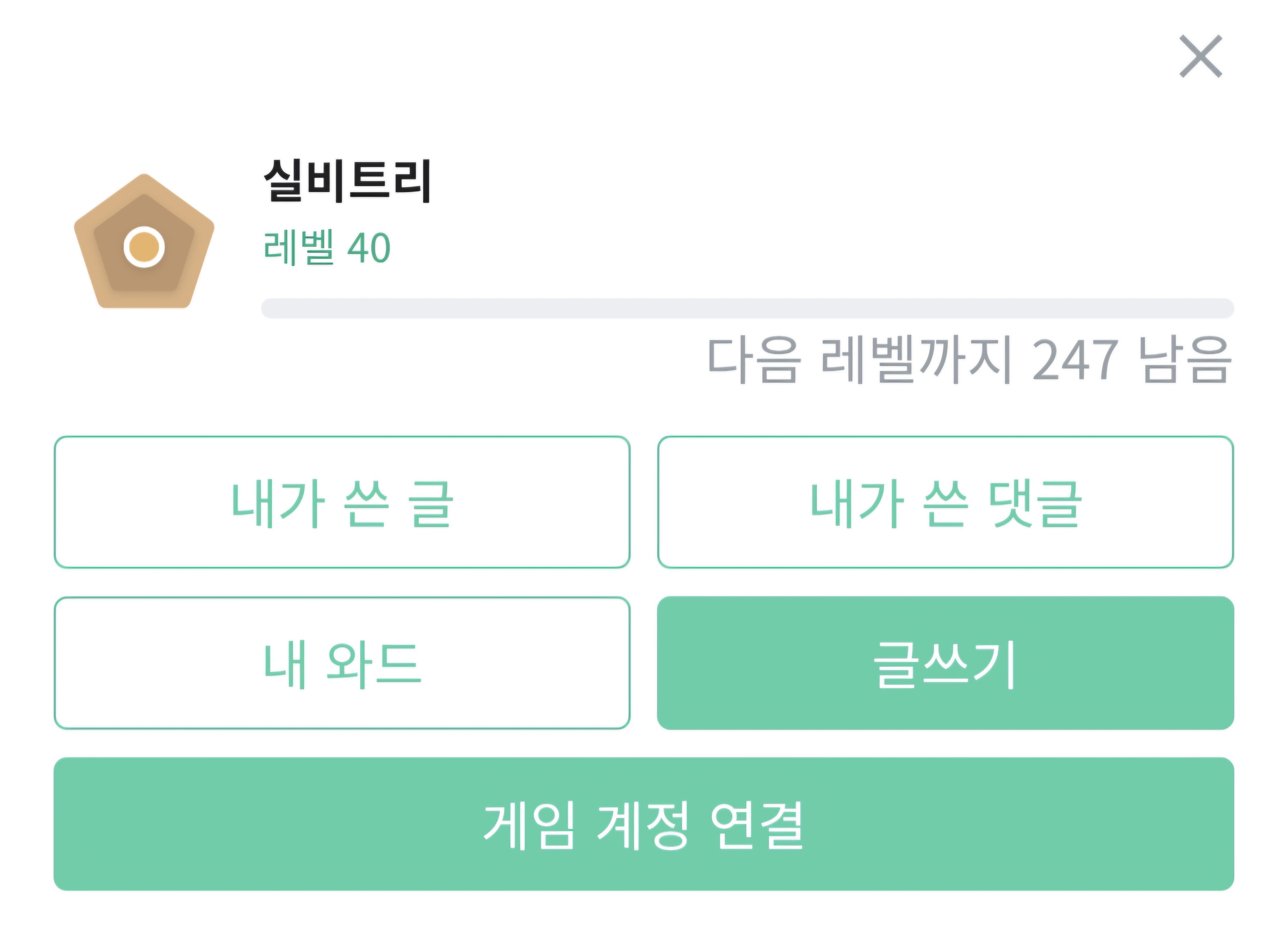
Task: Open the 내 와드 page
Action: pyautogui.click(x=342, y=663)
